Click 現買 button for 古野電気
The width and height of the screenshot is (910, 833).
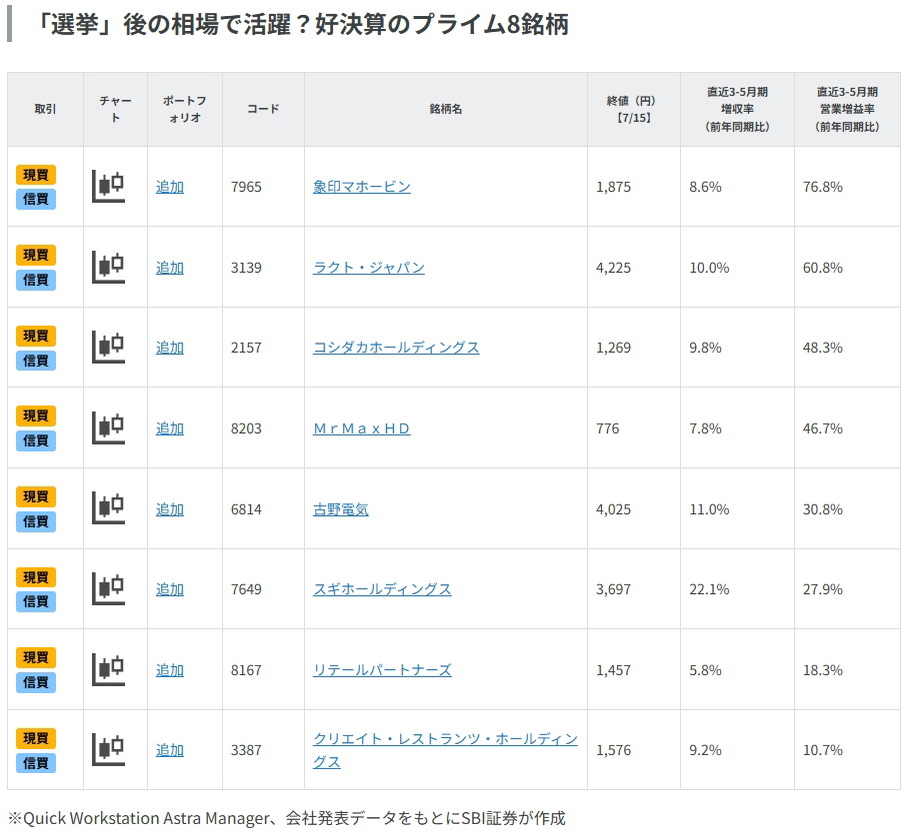[36, 497]
